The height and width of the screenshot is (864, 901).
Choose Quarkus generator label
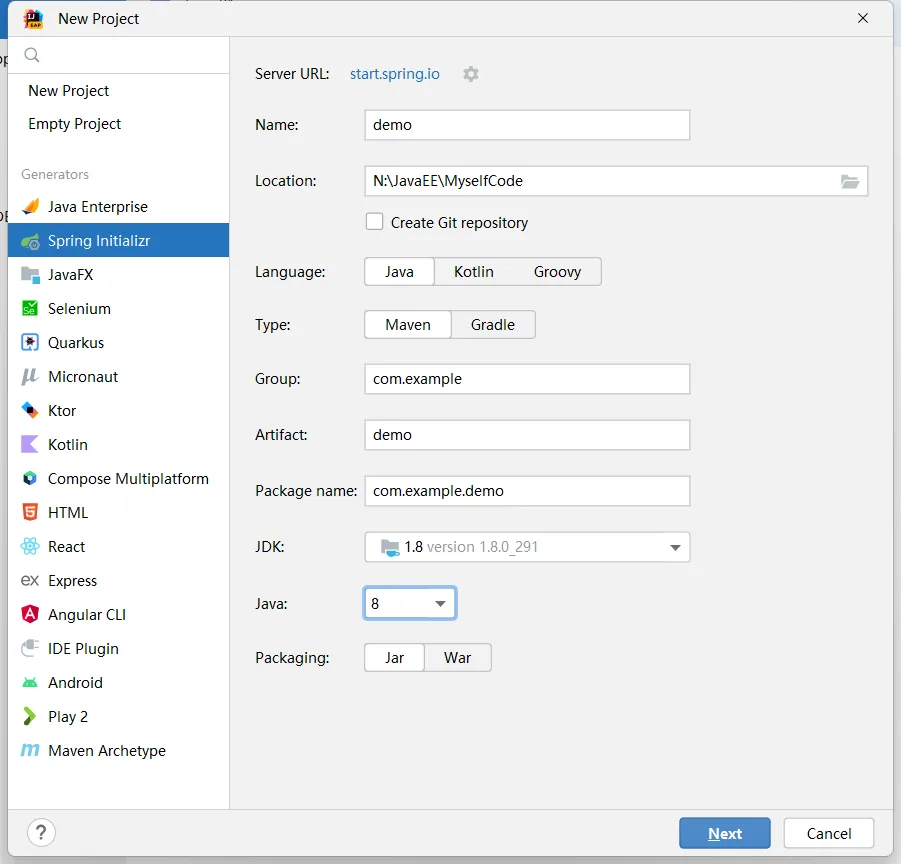point(76,343)
